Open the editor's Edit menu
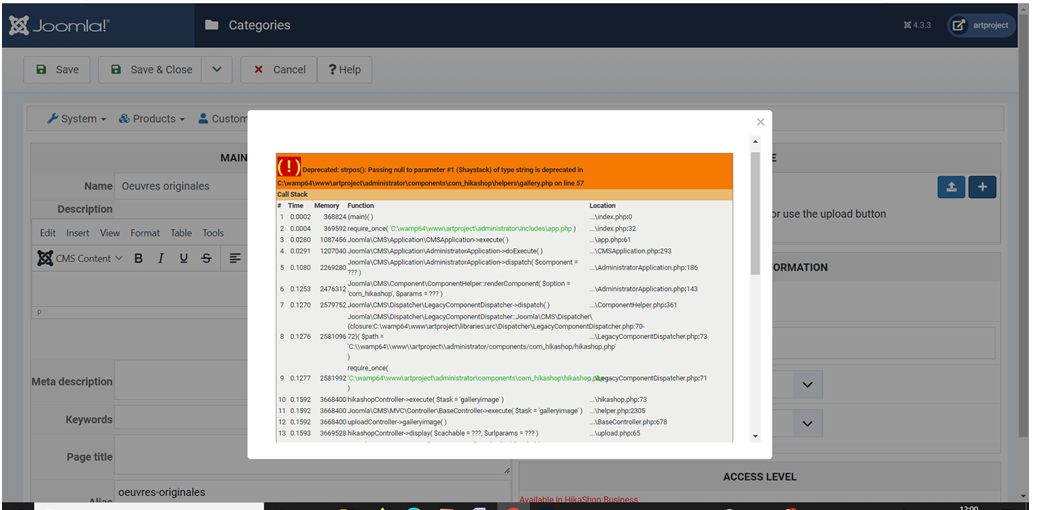Viewport: 1053px width, 510px height. pyautogui.click(x=48, y=233)
